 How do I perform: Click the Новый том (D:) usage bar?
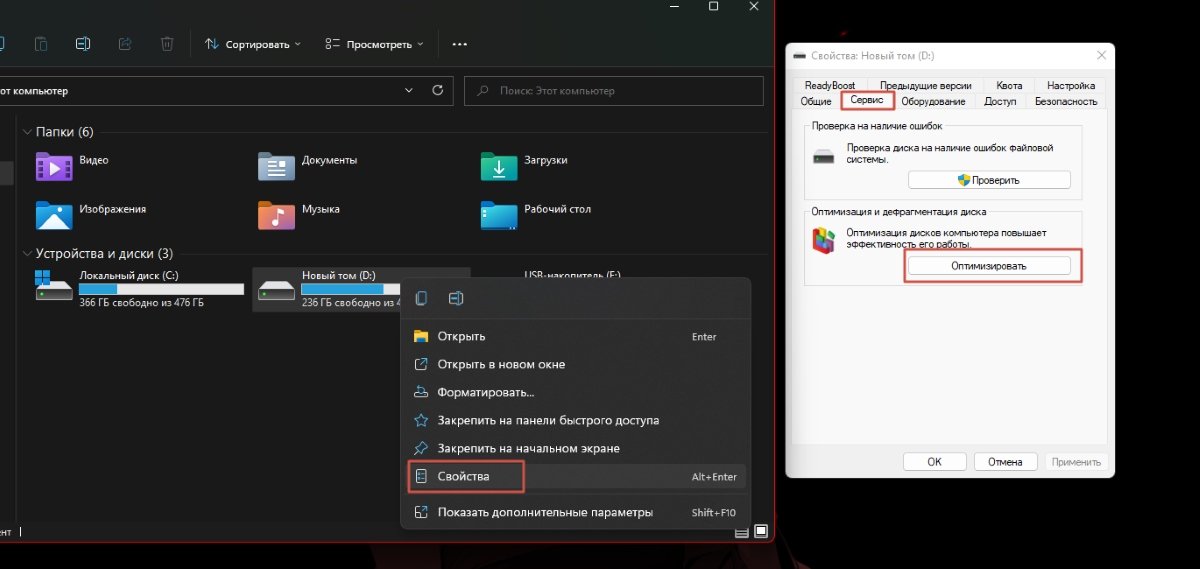pos(384,289)
